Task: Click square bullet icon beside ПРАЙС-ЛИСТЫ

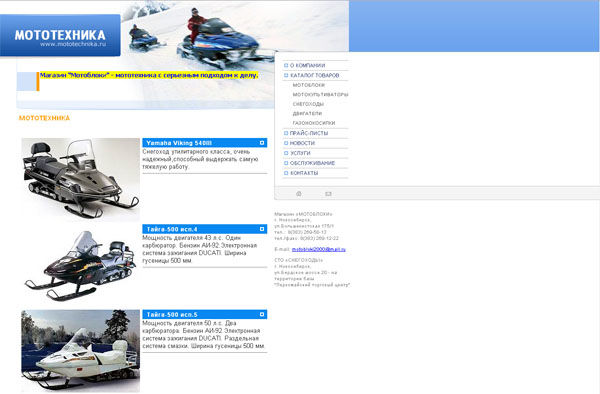Action: pyautogui.click(x=286, y=133)
